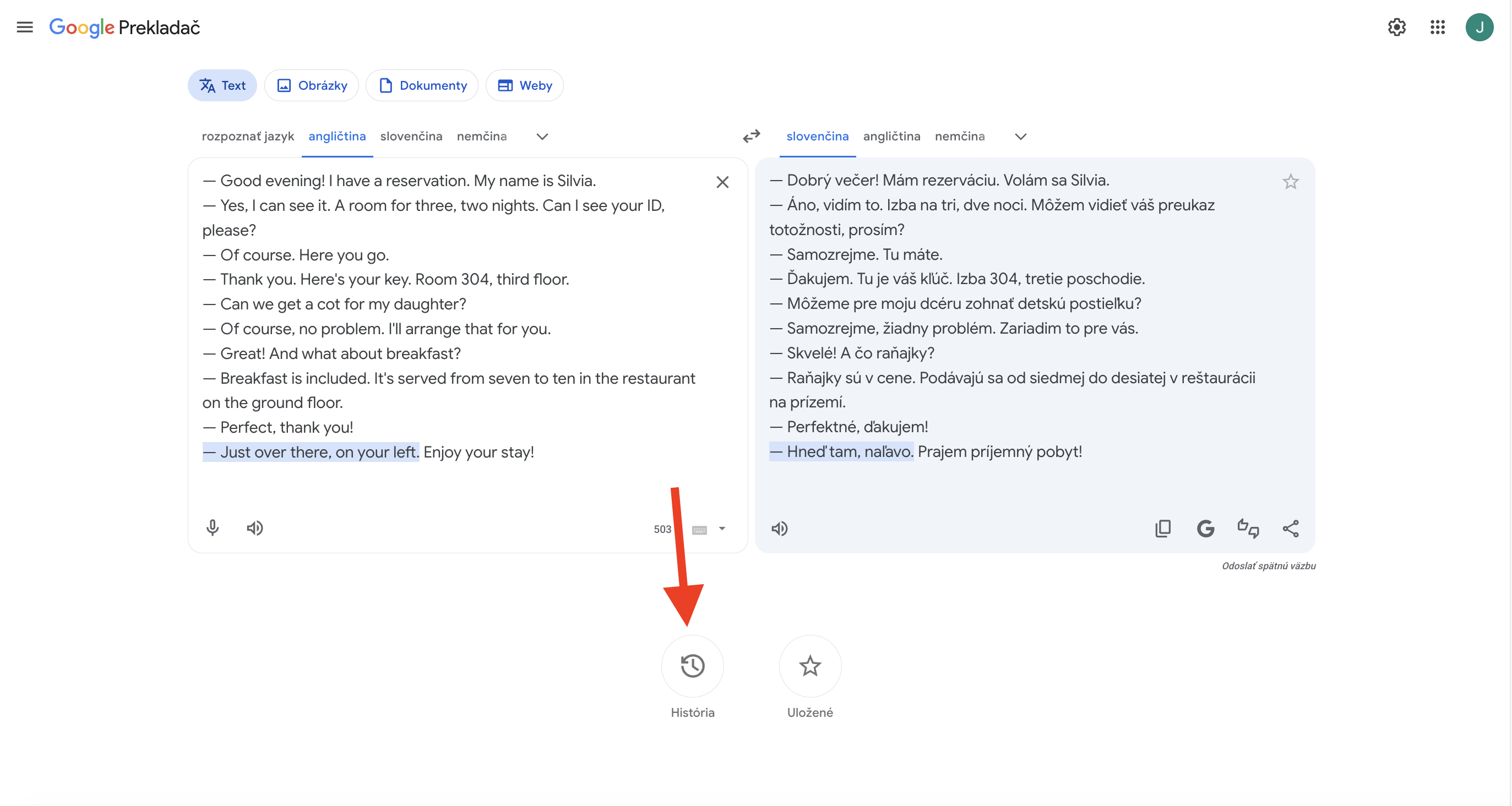
Task: Share the translation
Action: [x=1291, y=528]
